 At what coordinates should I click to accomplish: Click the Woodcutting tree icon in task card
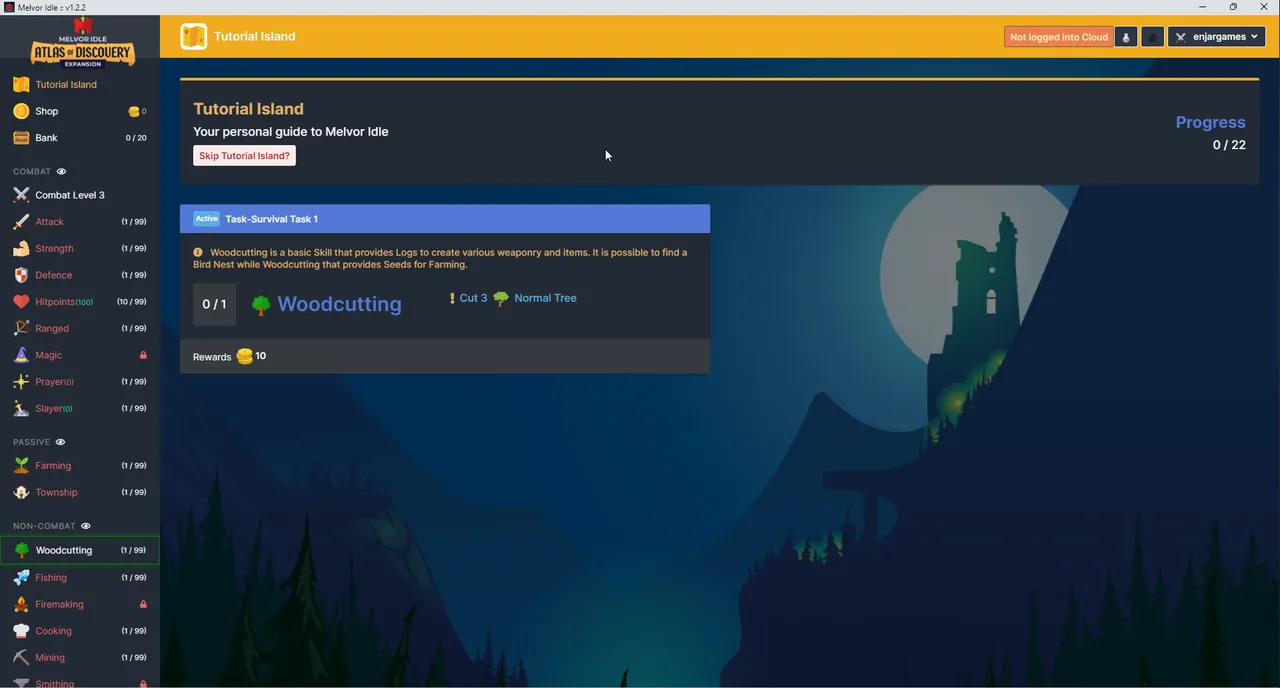261,305
